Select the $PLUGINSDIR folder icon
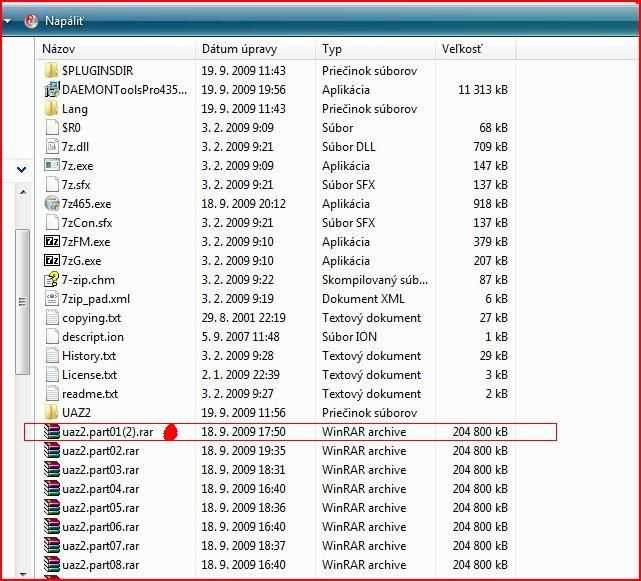This screenshot has height=581, width=641. tap(52, 71)
